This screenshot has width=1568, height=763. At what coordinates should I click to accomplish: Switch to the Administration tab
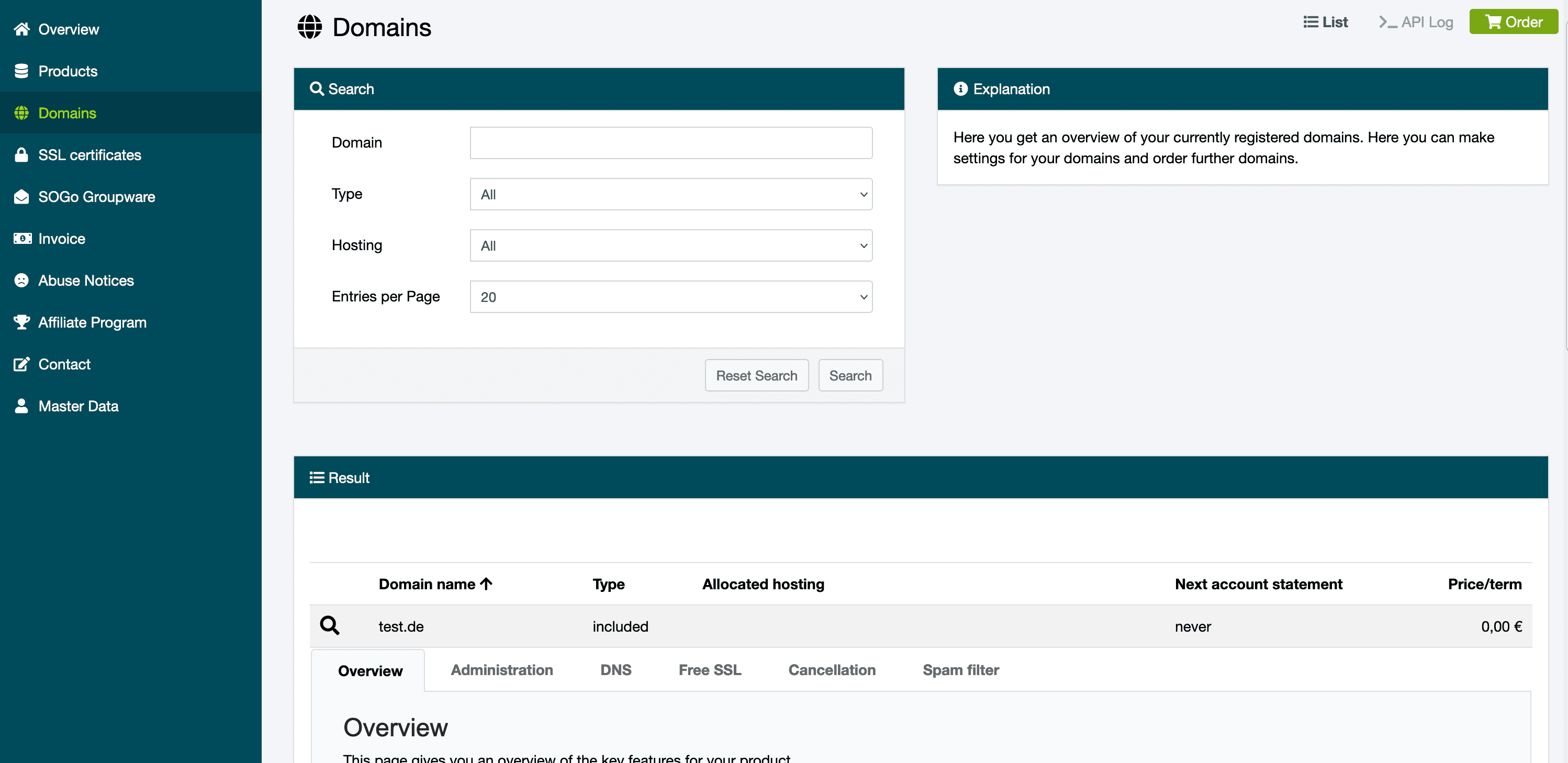(x=501, y=670)
